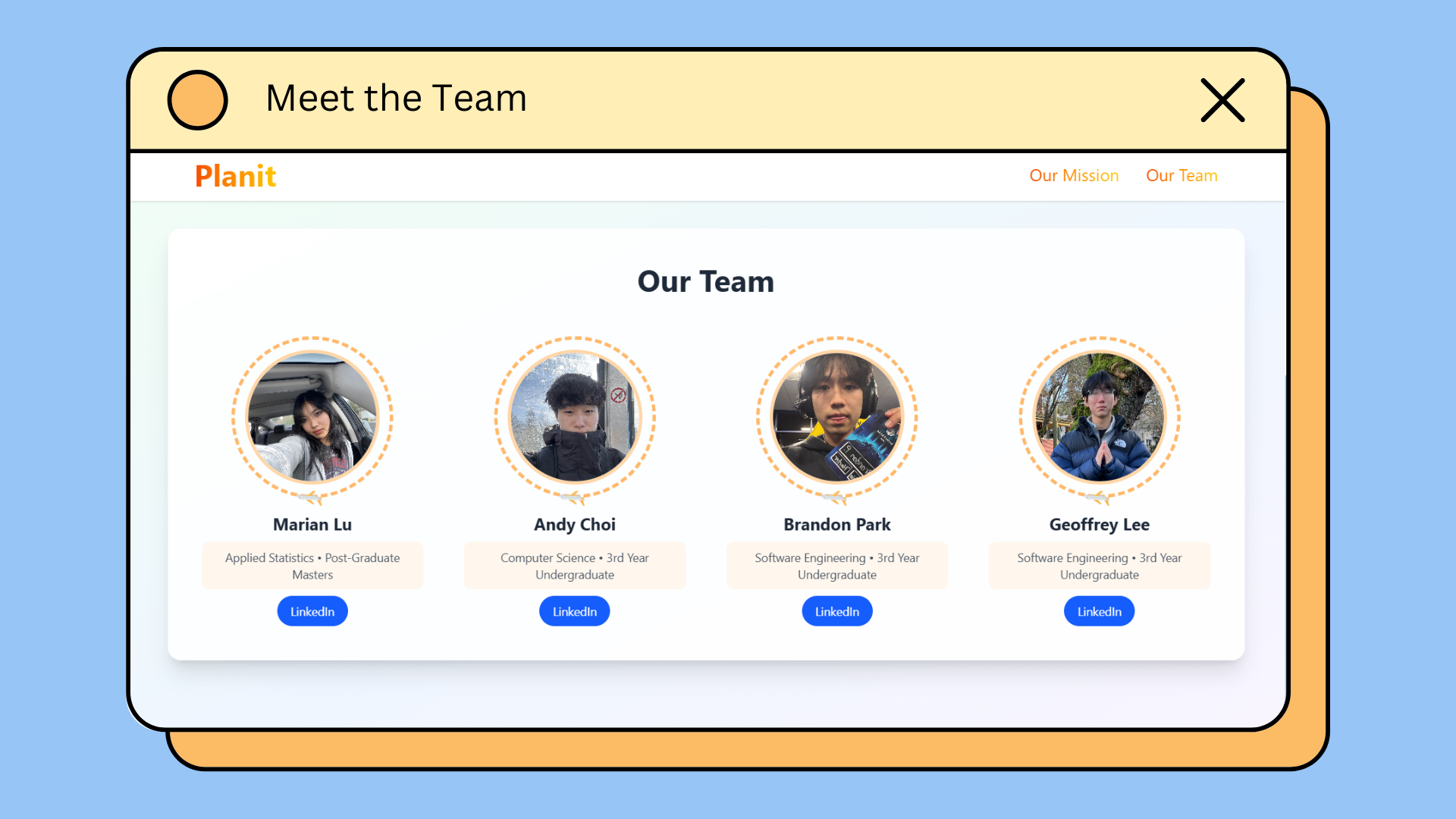
Task: Click the Planit logo
Action: 235,176
